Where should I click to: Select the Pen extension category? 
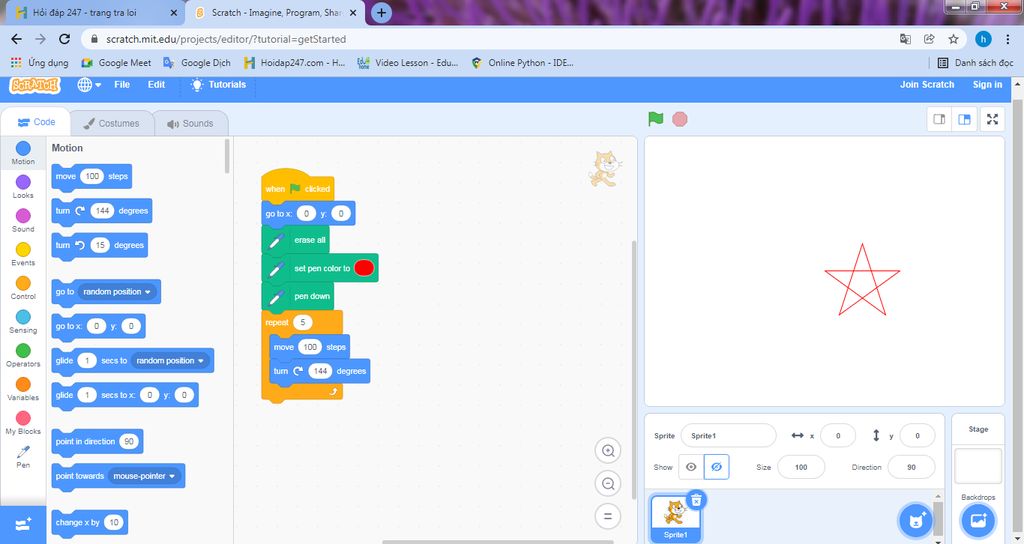(23, 456)
